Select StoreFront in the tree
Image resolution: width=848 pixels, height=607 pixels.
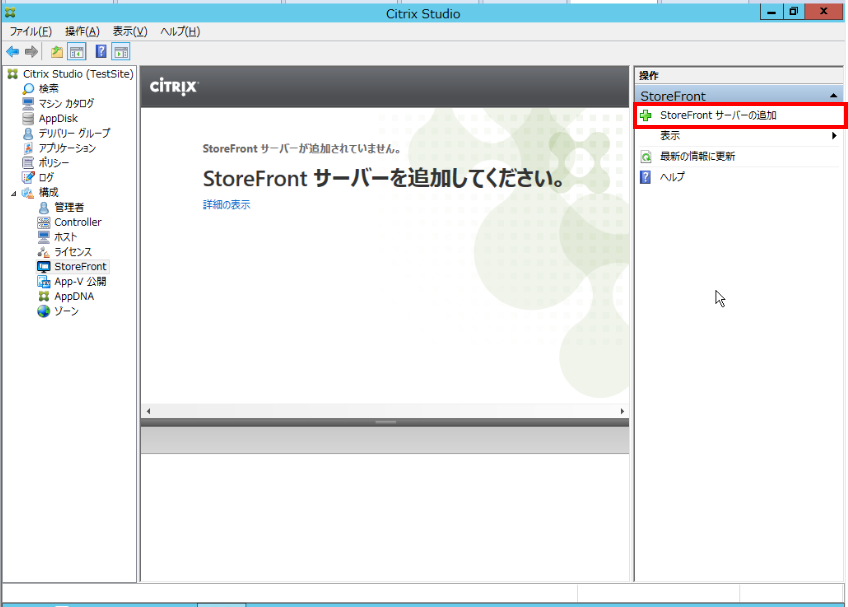tap(80, 267)
